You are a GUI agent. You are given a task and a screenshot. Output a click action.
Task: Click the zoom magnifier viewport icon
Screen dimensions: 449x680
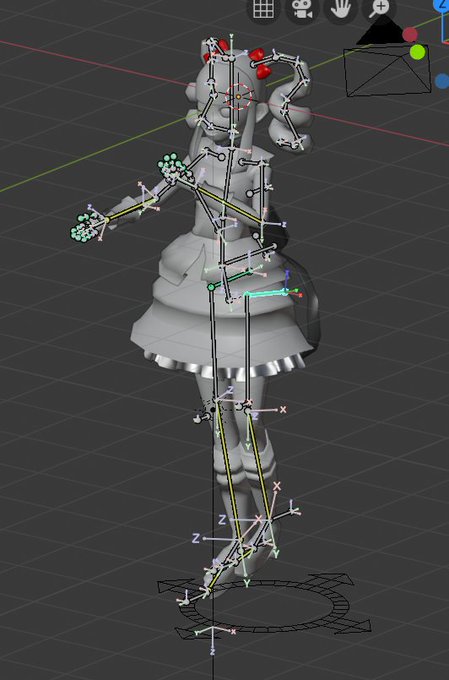pyautogui.click(x=378, y=9)
